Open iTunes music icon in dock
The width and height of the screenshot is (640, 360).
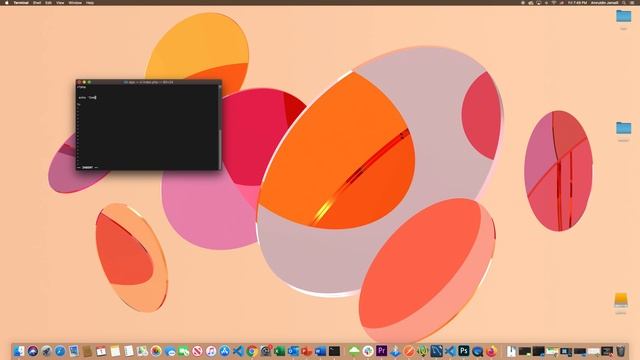coord(211,351)
